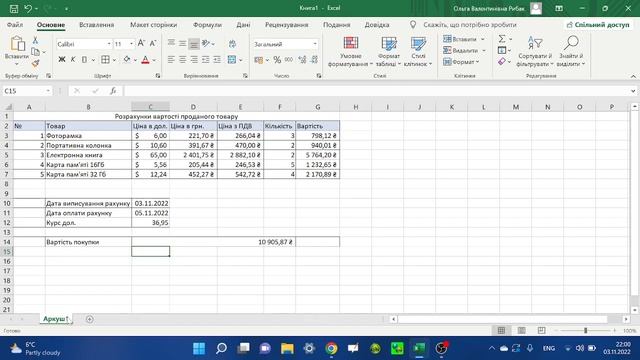This screenshot has height=360, width=640.
Task: Toggle italic formatting (К)
Action: (x=73, y=60)
